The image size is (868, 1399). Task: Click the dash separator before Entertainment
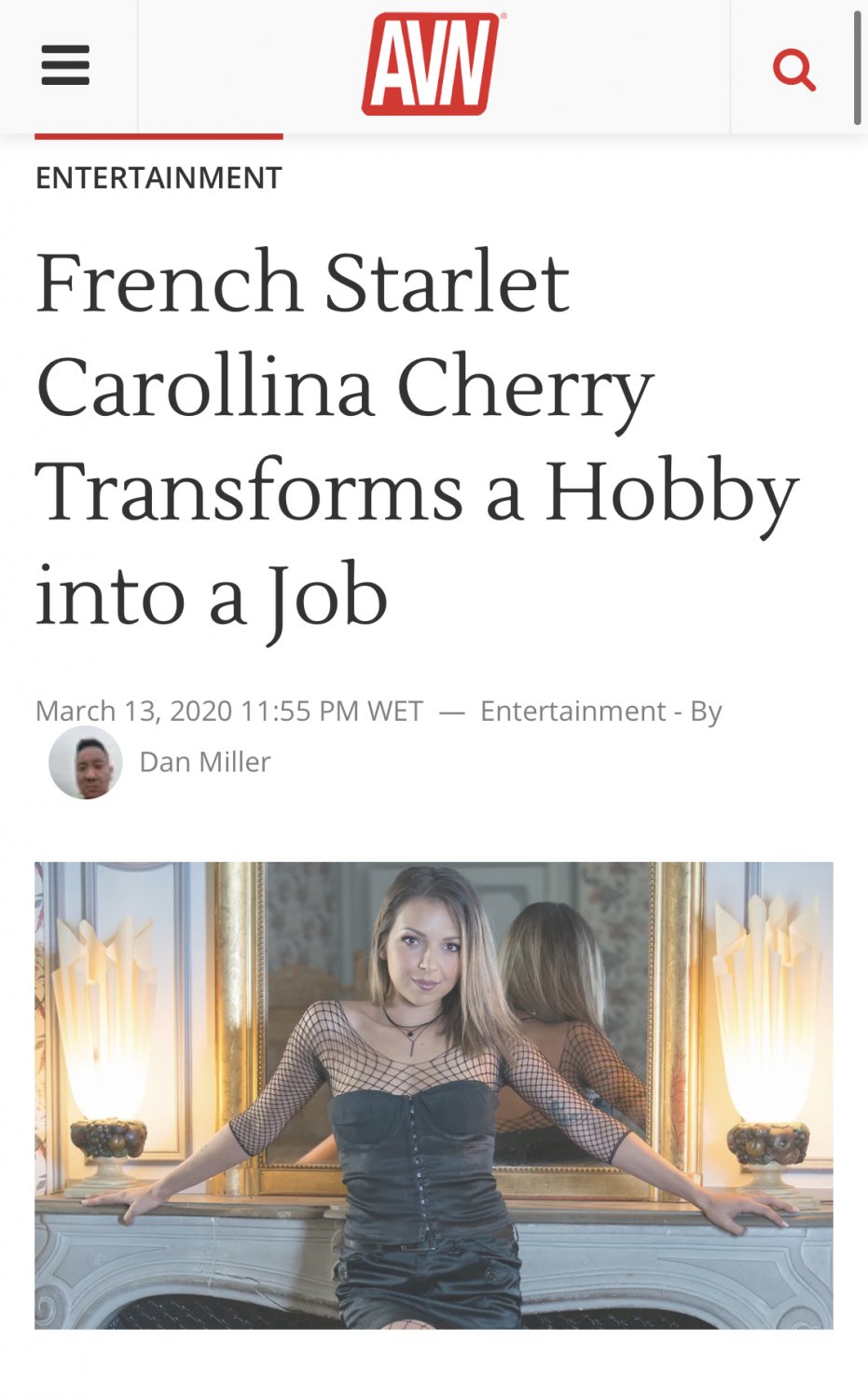[x=451, y=712]
